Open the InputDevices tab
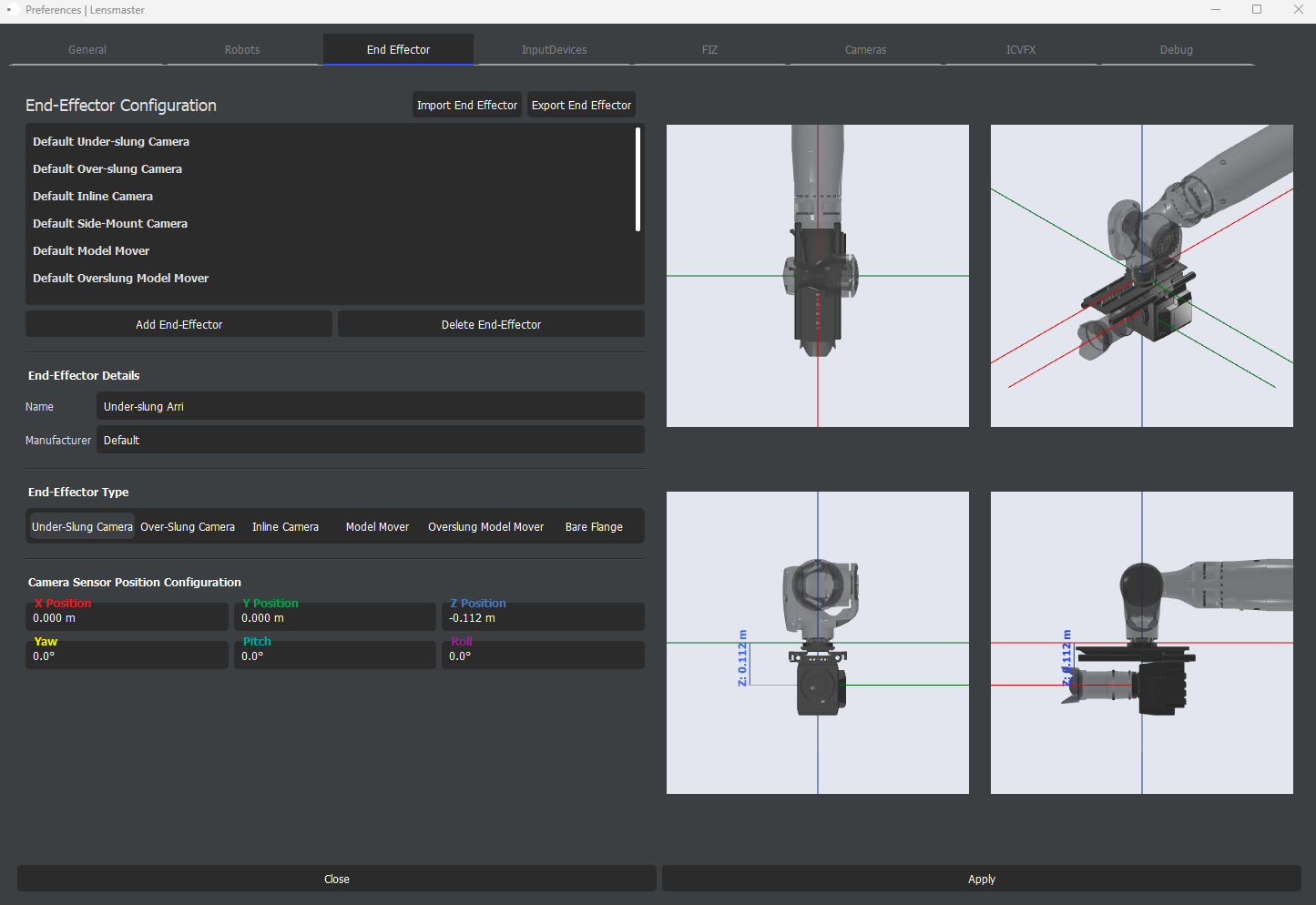This screenshot has height=905, width=1316. tap(554, 50)
